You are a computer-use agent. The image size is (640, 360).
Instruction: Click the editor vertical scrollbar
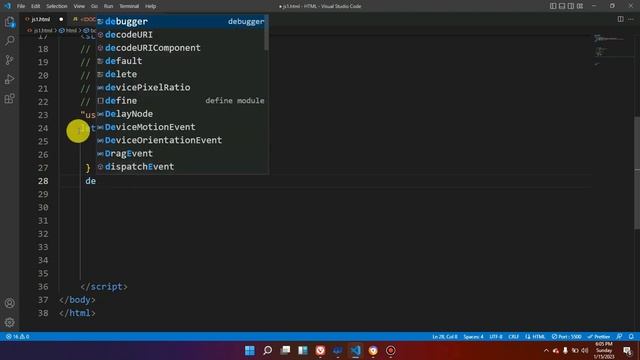pyautogui.click(x=637, y=173)
